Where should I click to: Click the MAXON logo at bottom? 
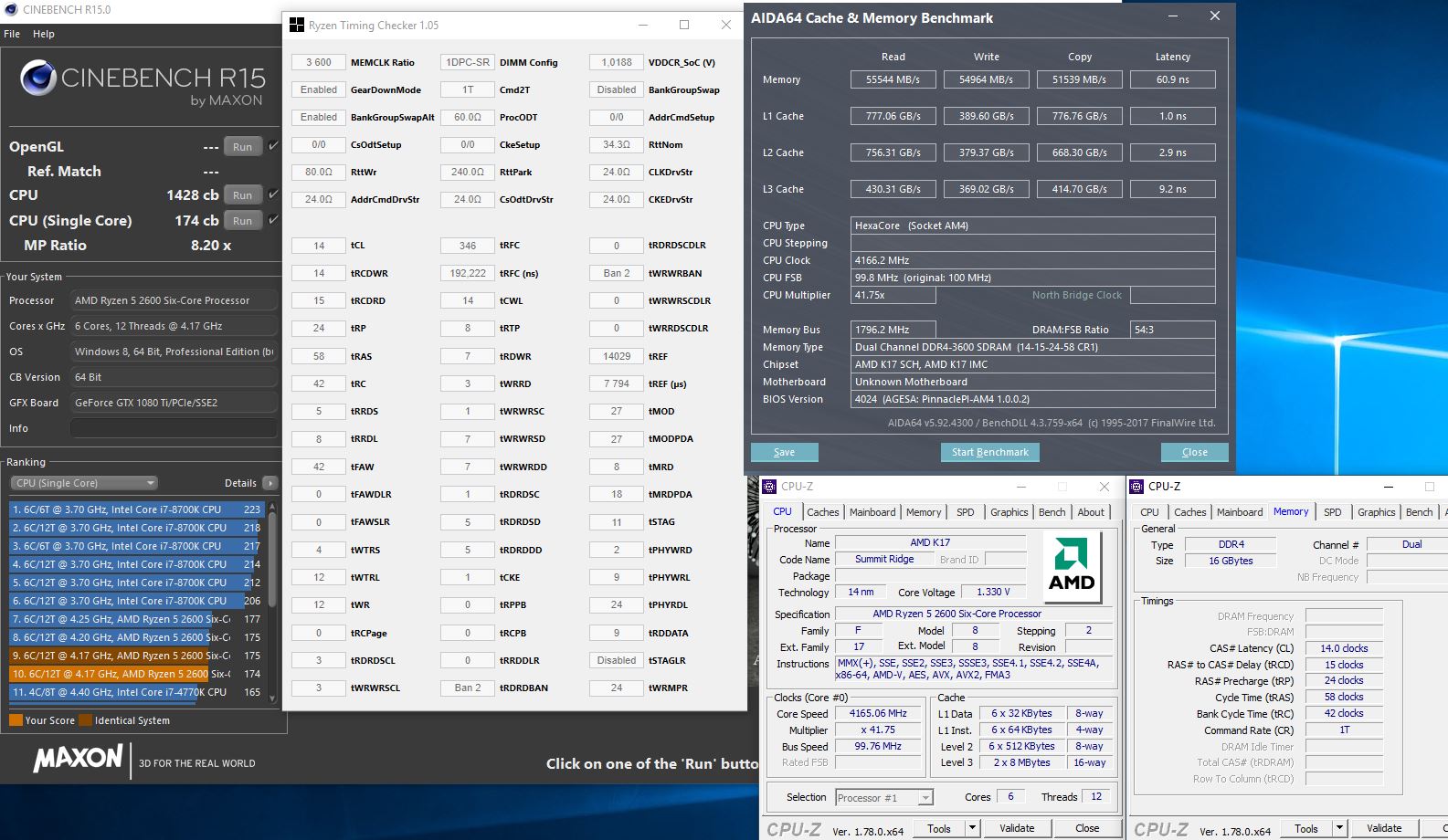[78, 758]
